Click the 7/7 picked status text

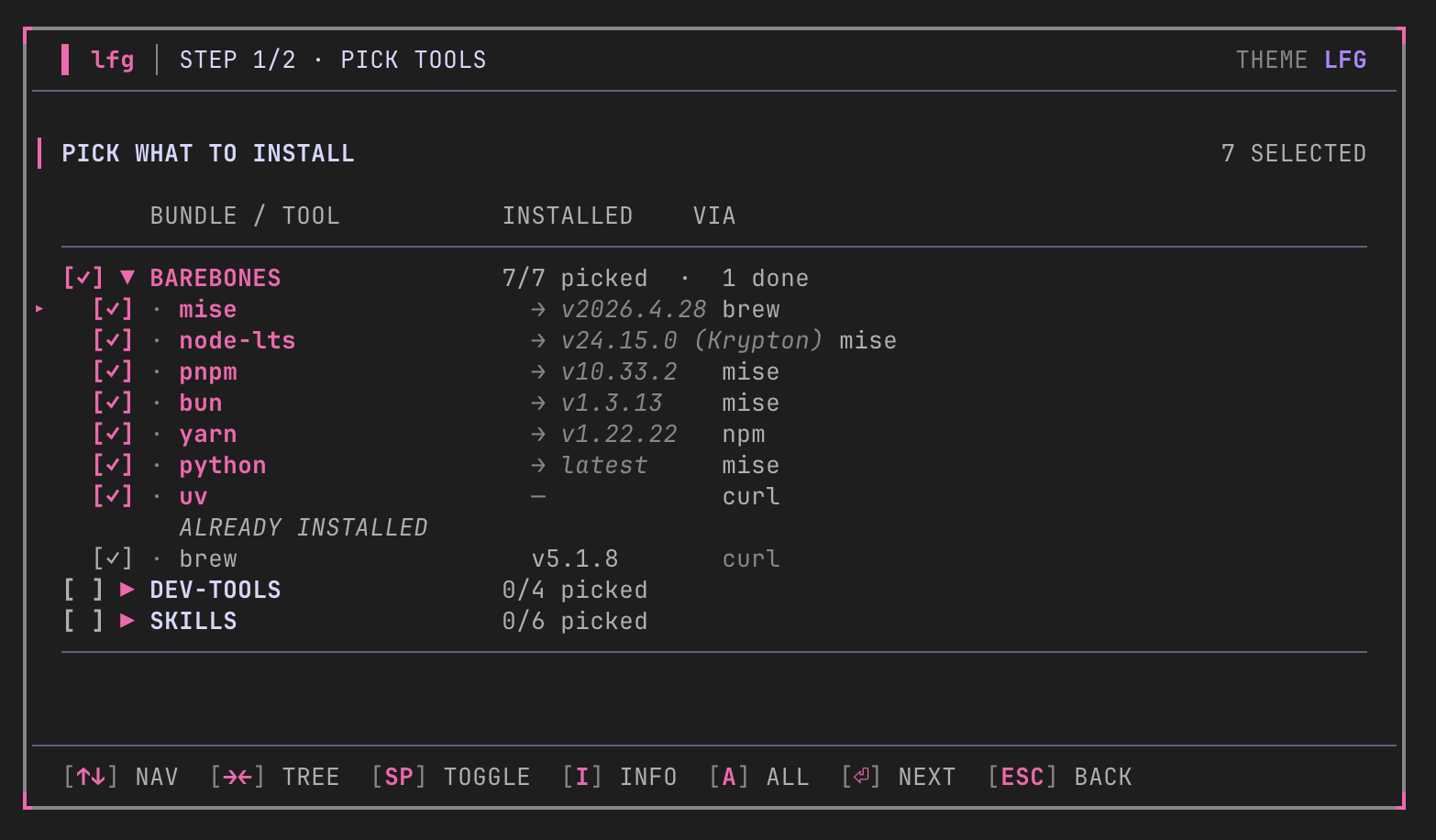click(x=575, y=278)
